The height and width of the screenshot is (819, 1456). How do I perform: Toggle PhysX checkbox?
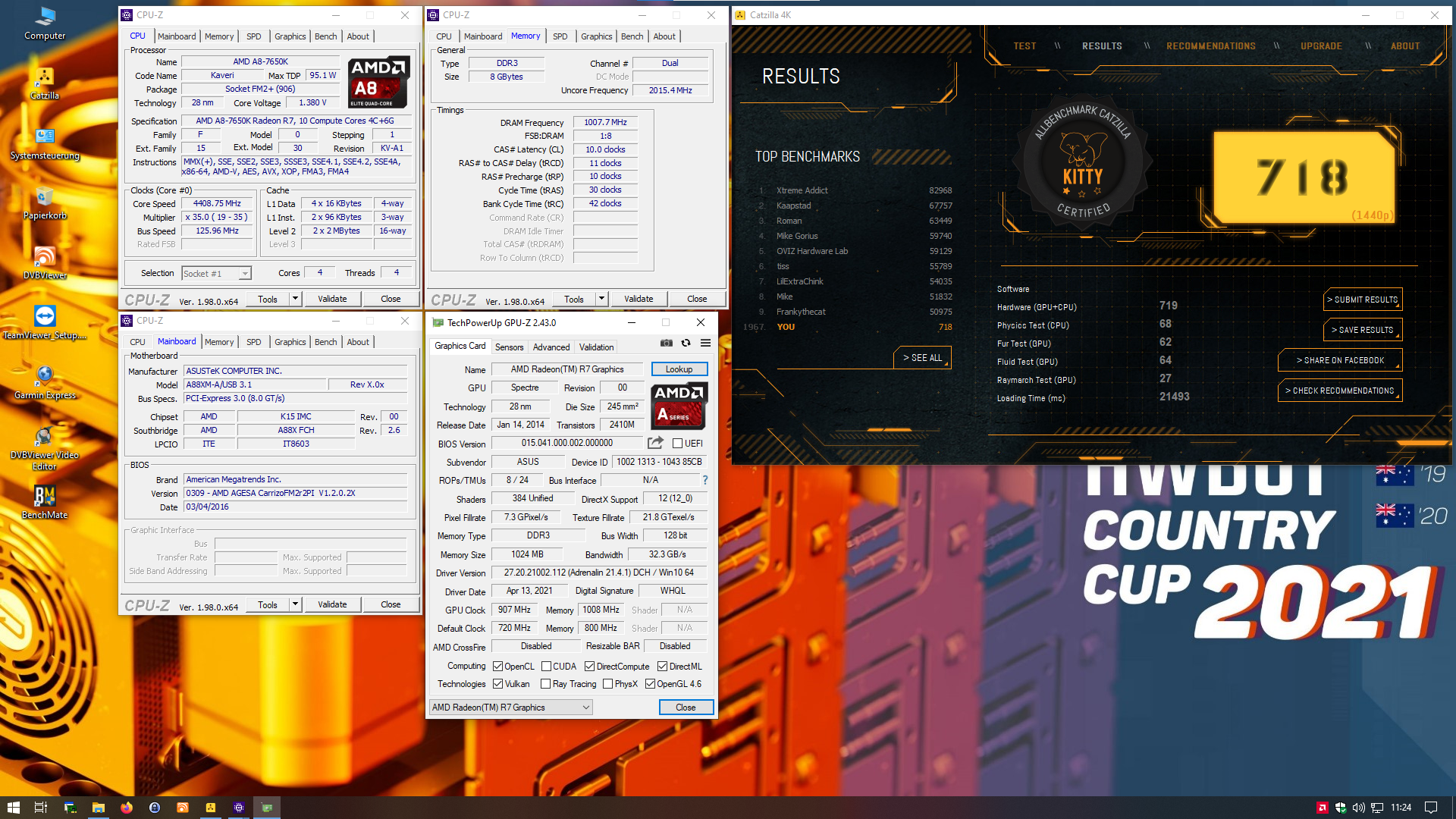[607, 684]
